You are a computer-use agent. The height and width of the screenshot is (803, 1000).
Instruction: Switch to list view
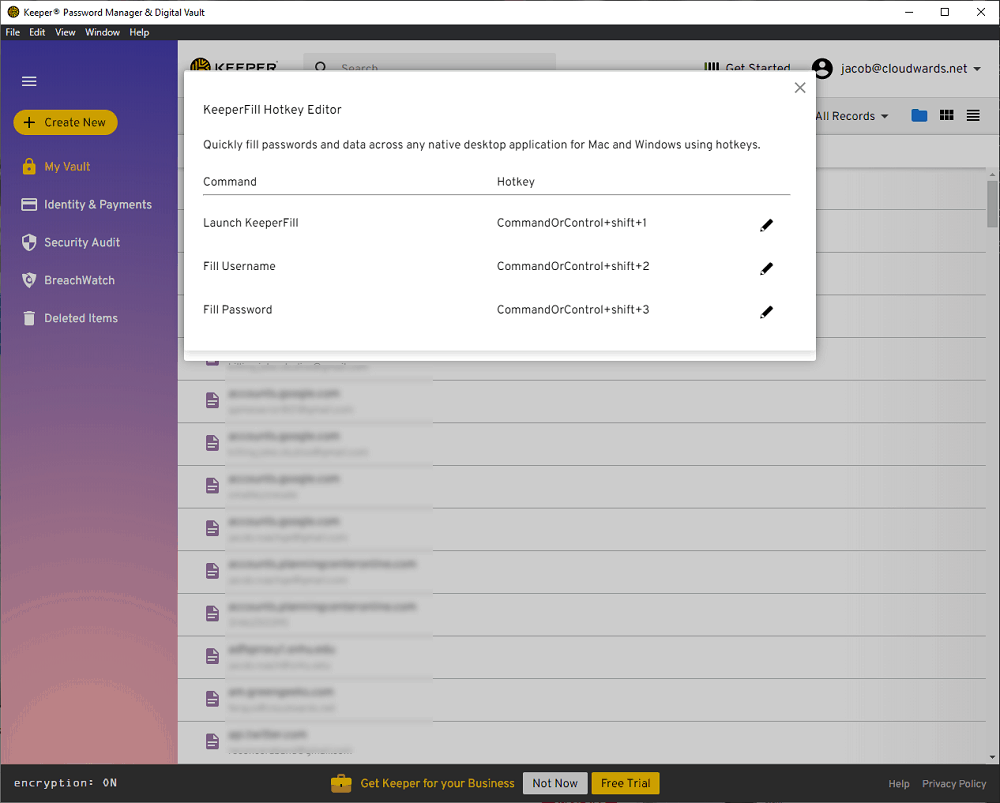pyautogui.click(x=973, y=115)
